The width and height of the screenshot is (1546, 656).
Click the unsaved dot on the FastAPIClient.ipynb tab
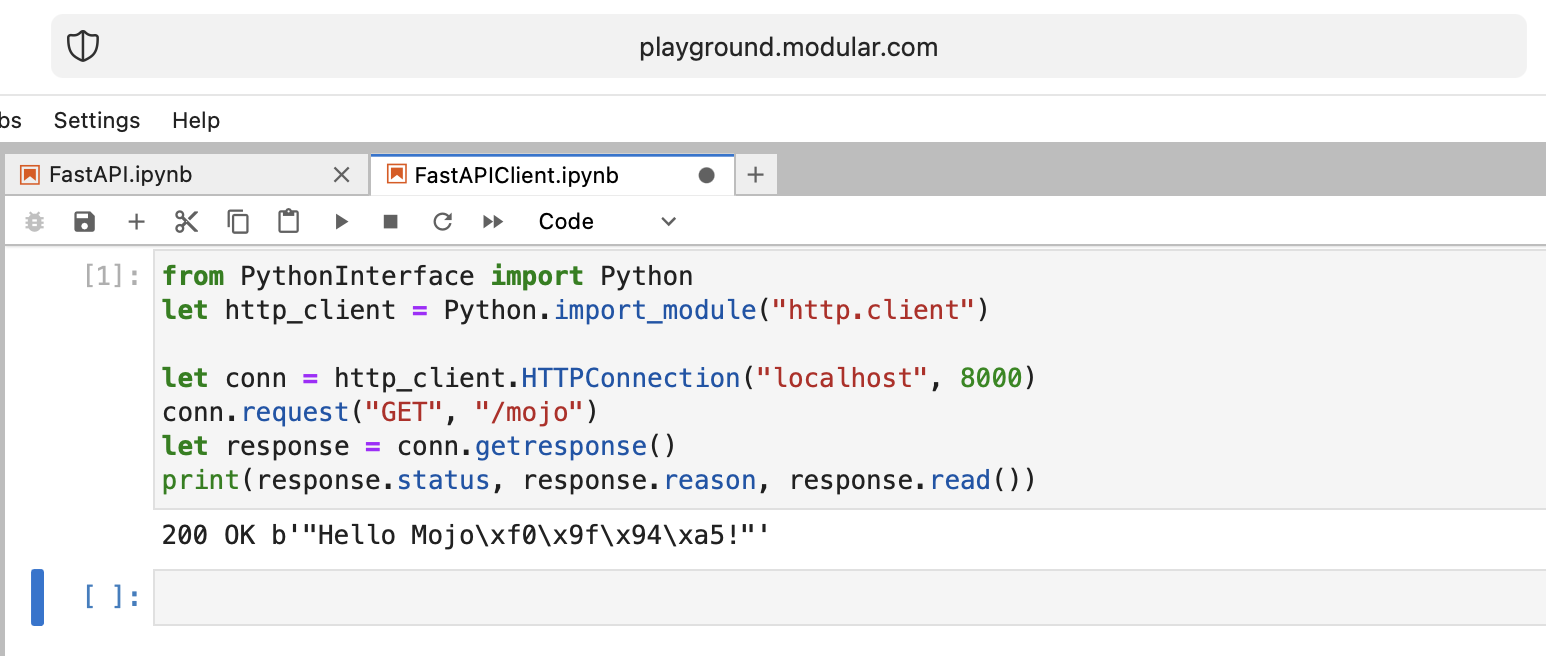706,175
